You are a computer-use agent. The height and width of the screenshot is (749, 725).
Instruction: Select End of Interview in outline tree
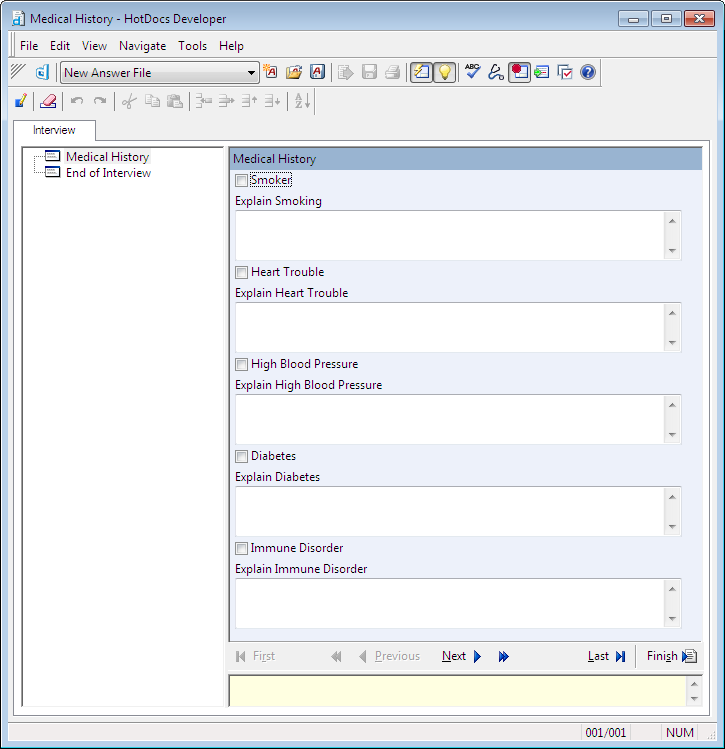click(x=108, y=173)
